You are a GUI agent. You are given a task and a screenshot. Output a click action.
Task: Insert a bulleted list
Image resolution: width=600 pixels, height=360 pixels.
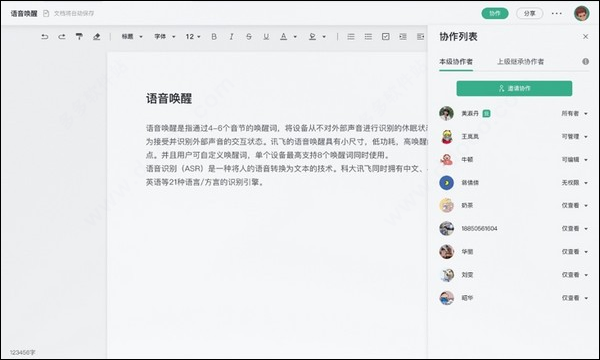pos(368,37)
